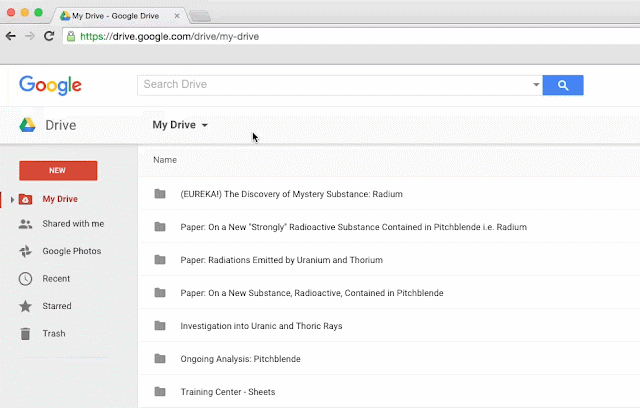Click folder icon of 'Substance, Radioactive, Contained' paper
This screenshot has width=640, height=408.
click(160, 293)
